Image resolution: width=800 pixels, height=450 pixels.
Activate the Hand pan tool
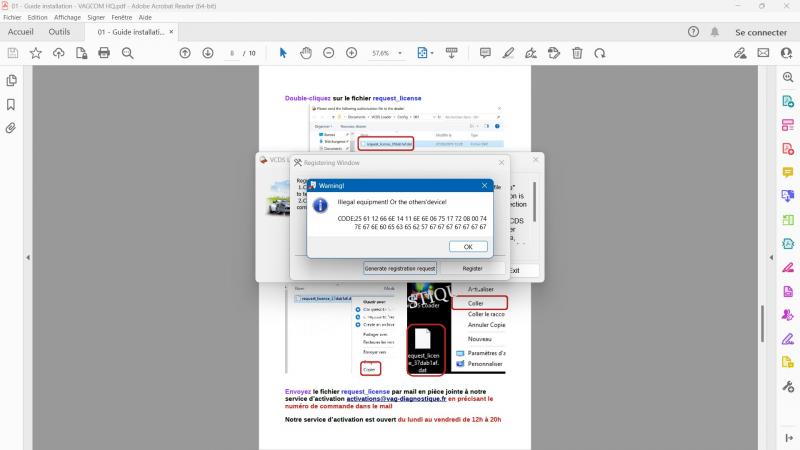[306, 53]
